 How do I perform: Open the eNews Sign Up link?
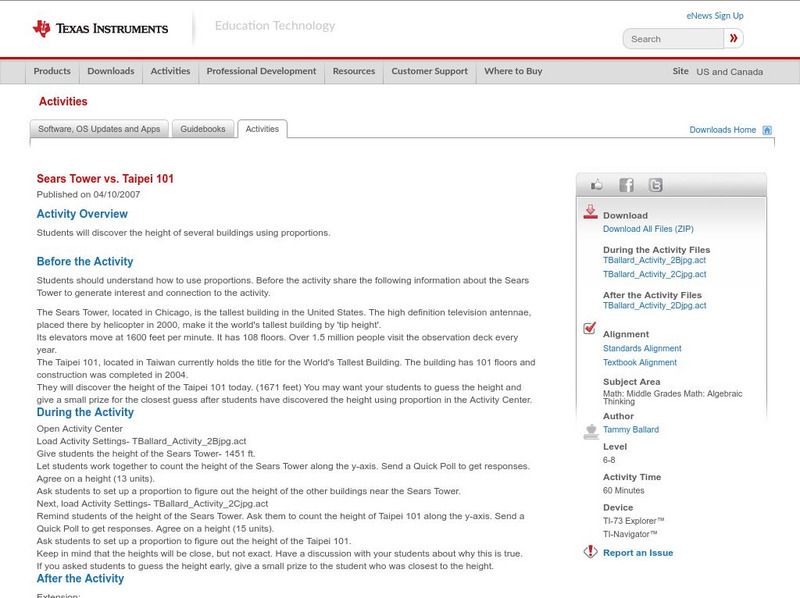pyautogui.click(x=715, y=16)
